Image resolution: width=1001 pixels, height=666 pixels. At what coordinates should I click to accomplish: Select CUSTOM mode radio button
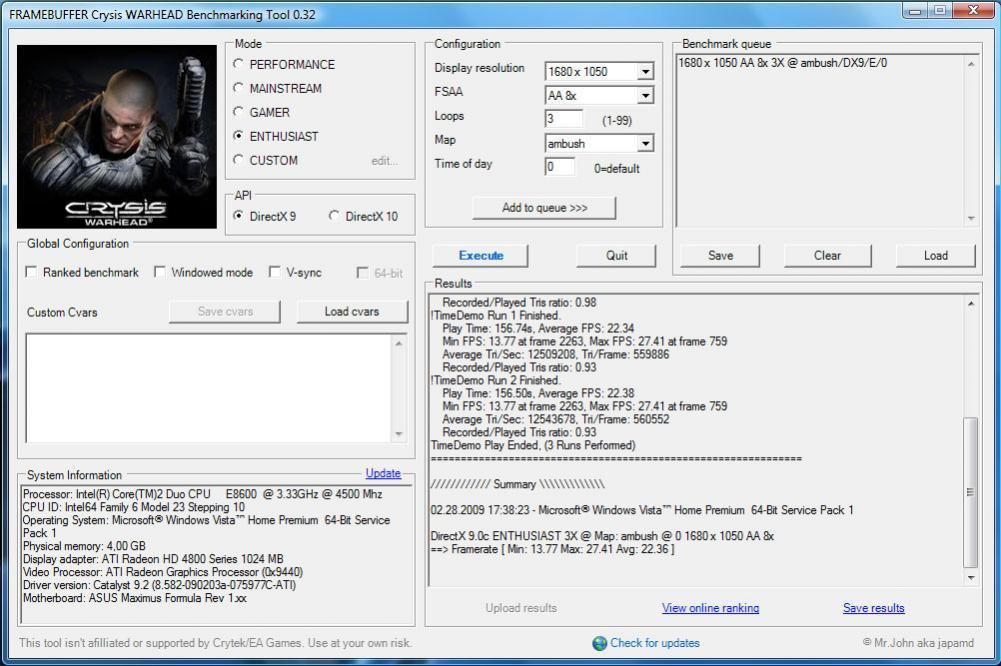[239, 160]
